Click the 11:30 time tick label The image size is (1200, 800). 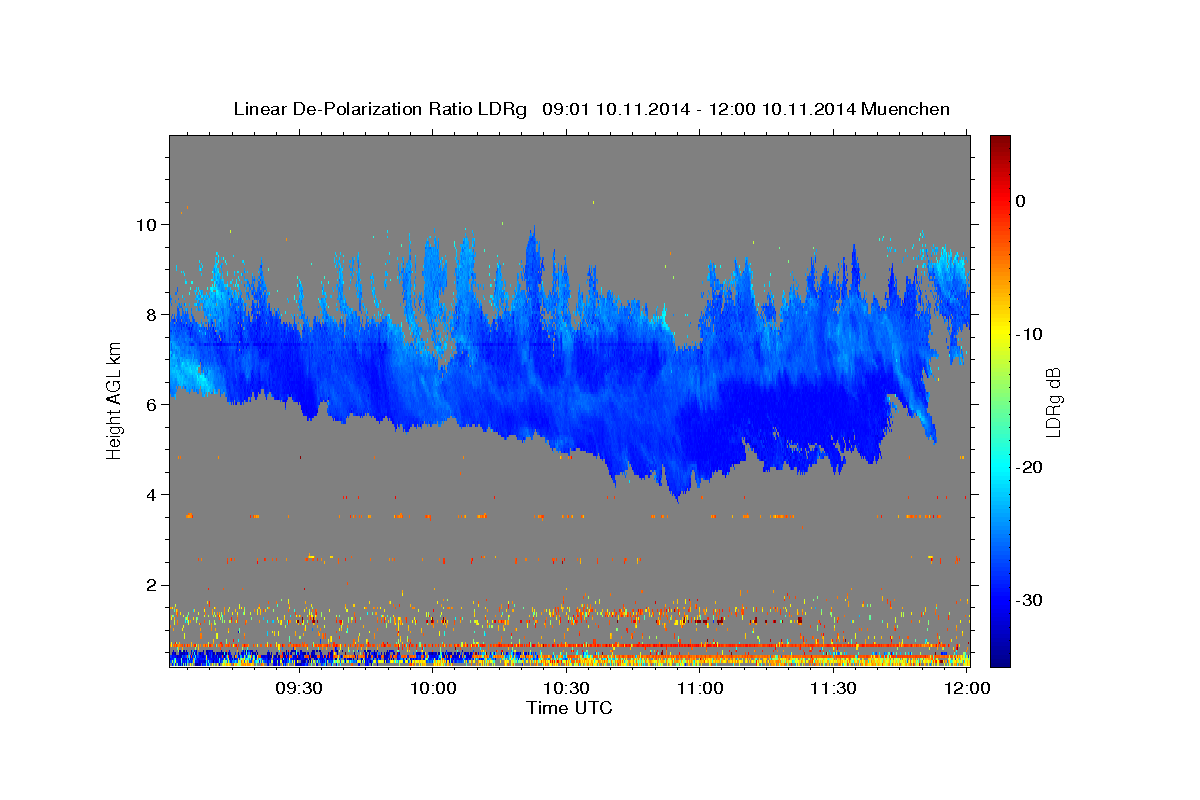833,689
